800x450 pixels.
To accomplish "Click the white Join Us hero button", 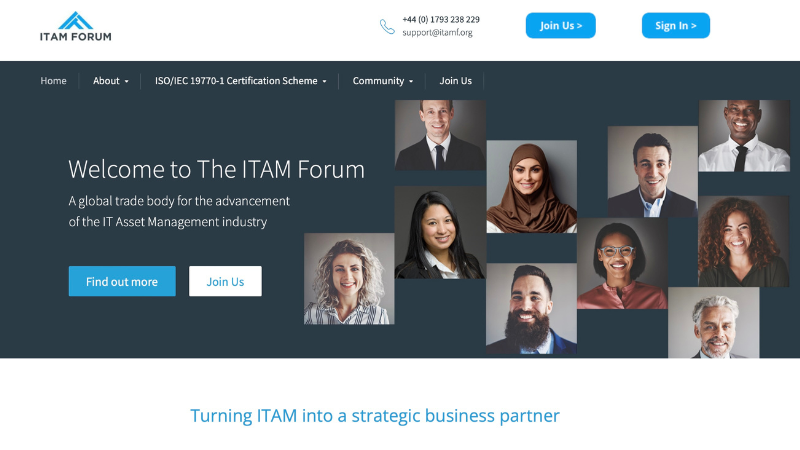I will [x=225, y=281].
